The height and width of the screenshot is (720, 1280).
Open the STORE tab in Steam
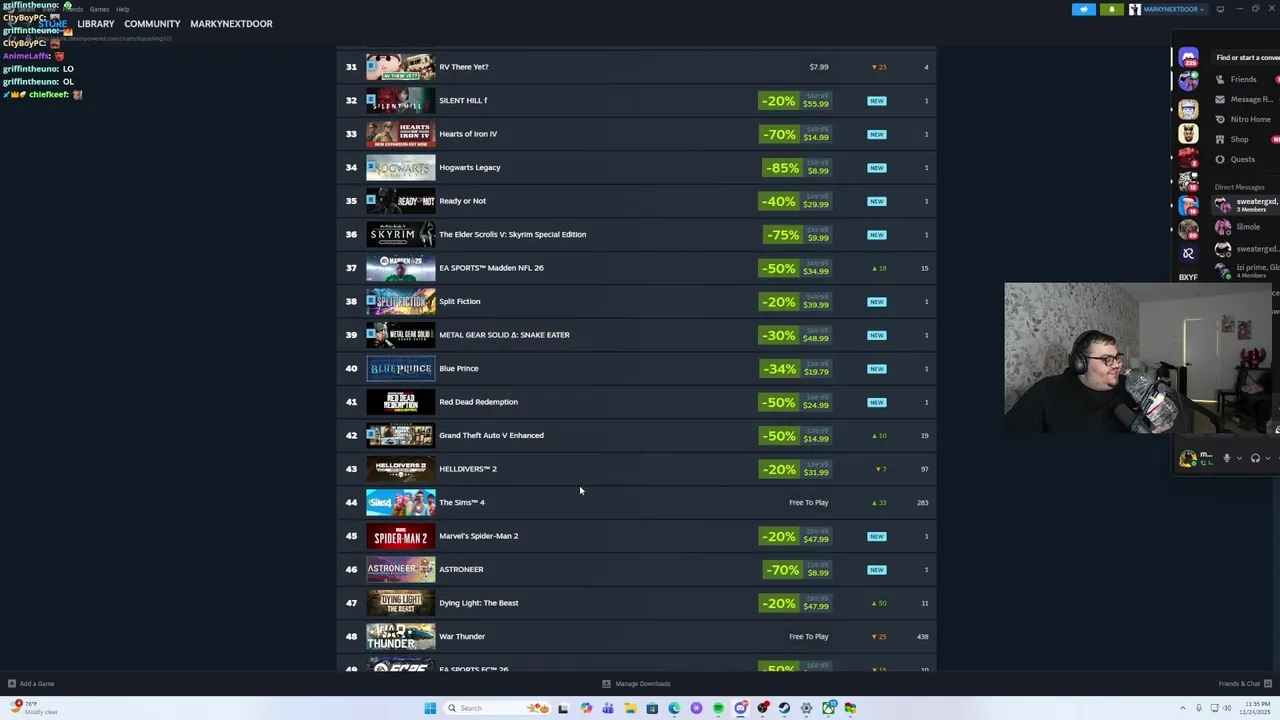tap(52, 24)
